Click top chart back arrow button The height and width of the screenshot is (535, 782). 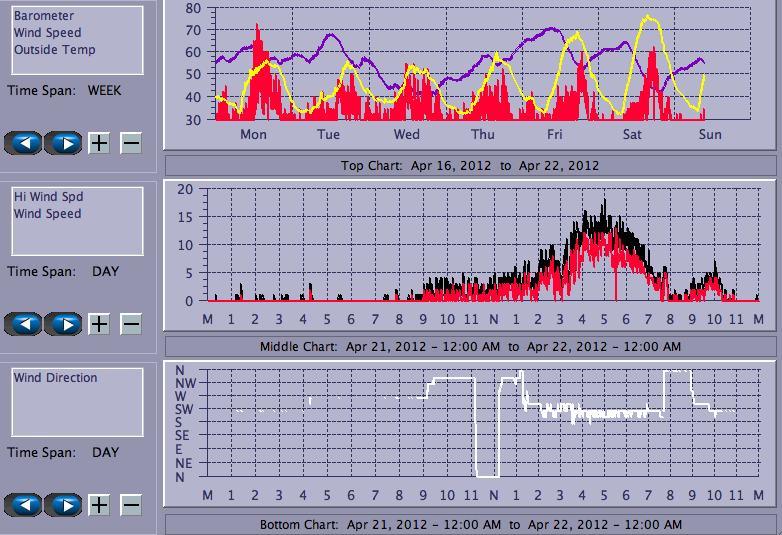[x=24, y=143]
